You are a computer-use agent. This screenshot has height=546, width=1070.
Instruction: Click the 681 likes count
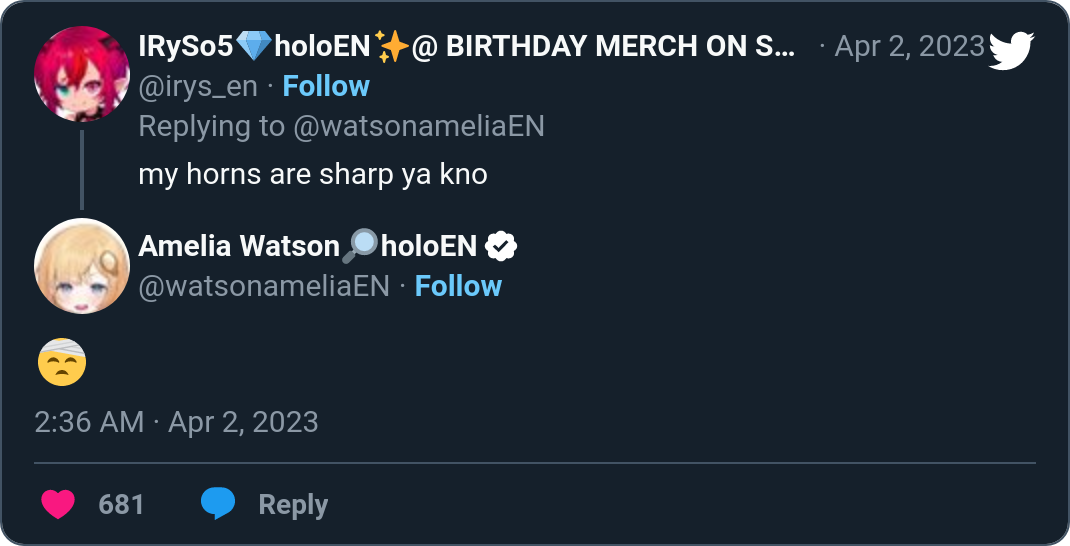tap(122, 504)
